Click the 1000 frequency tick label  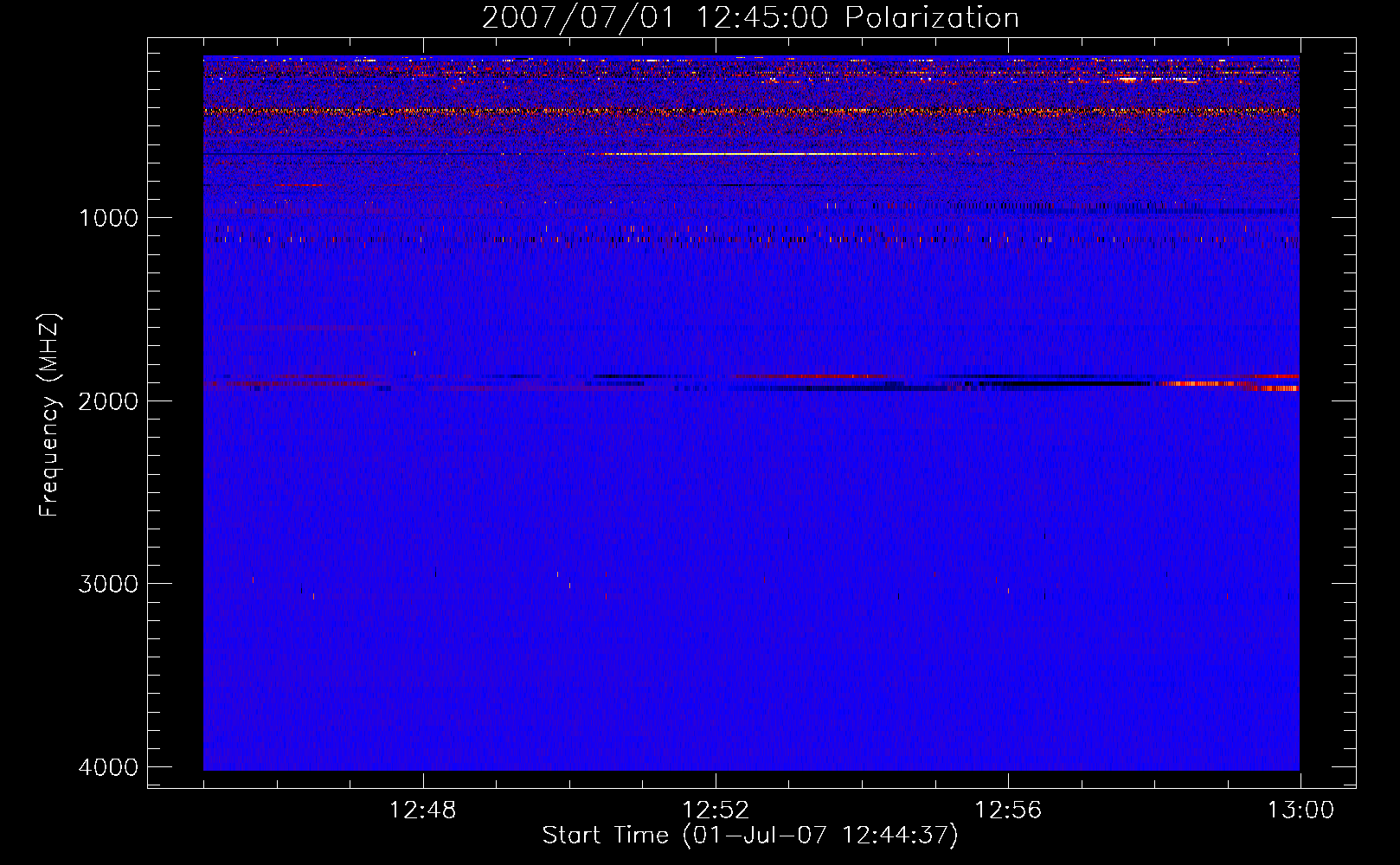pos(108,218)
